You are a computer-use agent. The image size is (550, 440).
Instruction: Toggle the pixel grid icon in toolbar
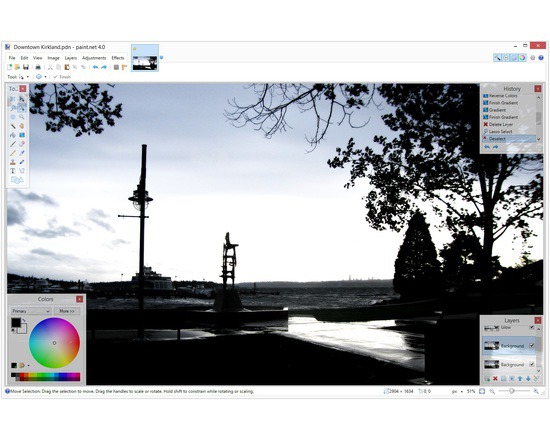click(116, 67)
